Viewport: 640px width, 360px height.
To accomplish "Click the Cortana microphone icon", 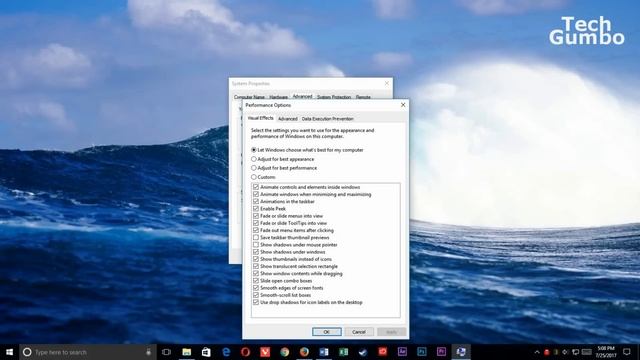I will (149, 352).
